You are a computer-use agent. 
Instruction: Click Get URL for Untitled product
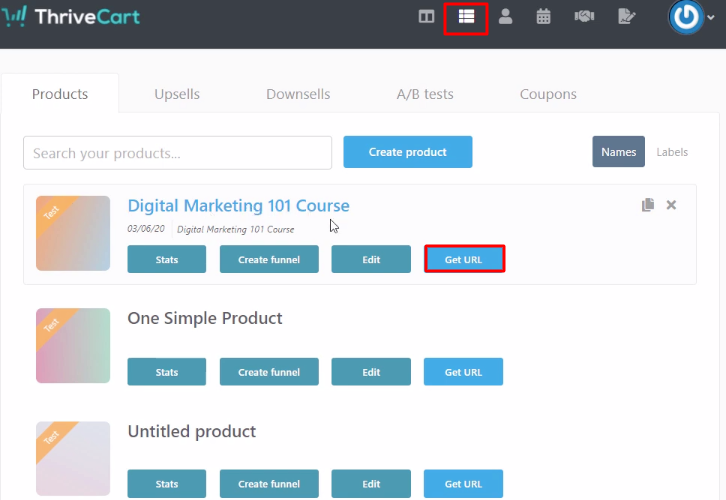point(463,484)
